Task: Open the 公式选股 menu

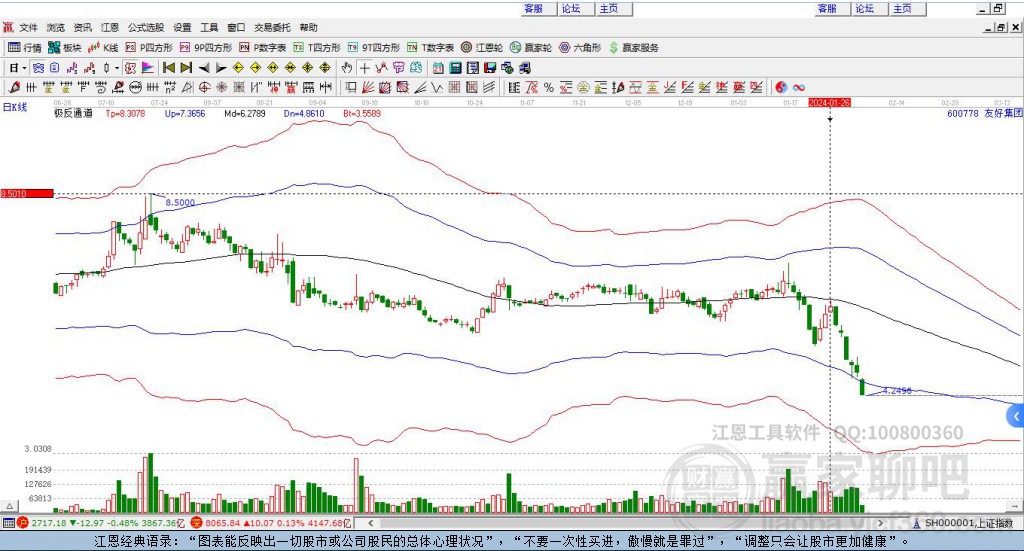Action: [x=146, y=27]
